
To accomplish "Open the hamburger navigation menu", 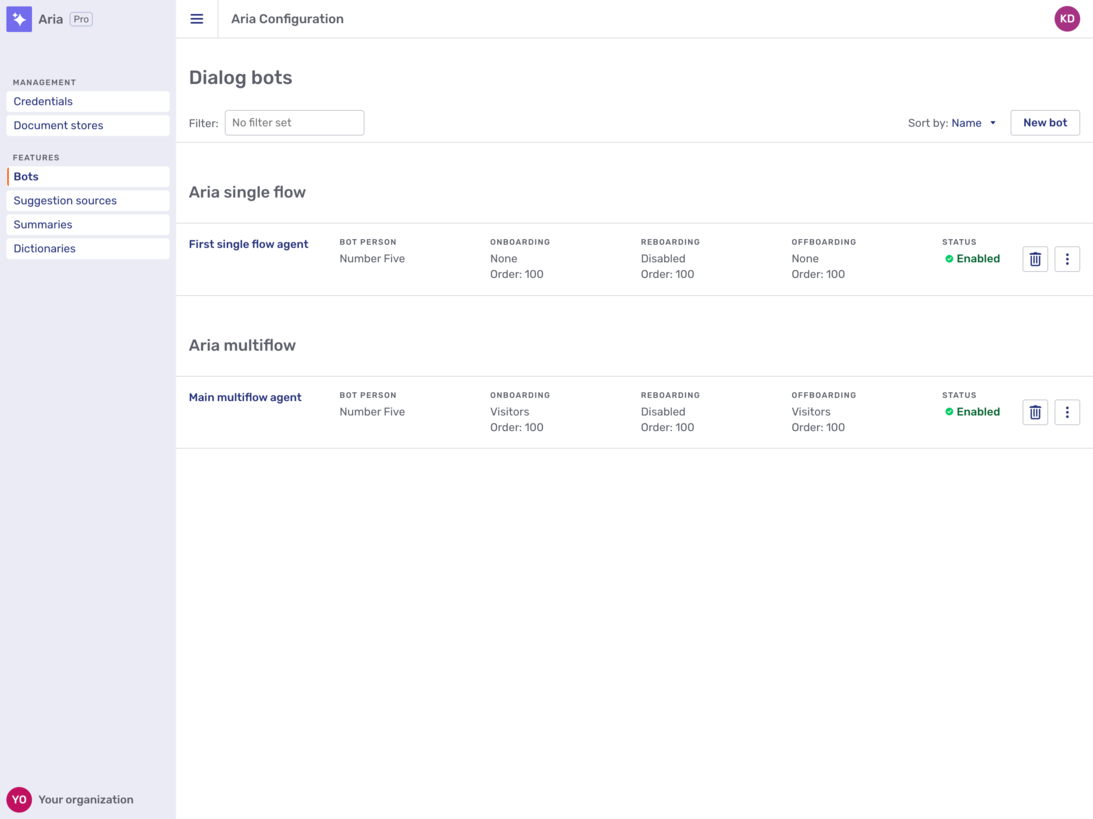I will [x=196, y=18].
